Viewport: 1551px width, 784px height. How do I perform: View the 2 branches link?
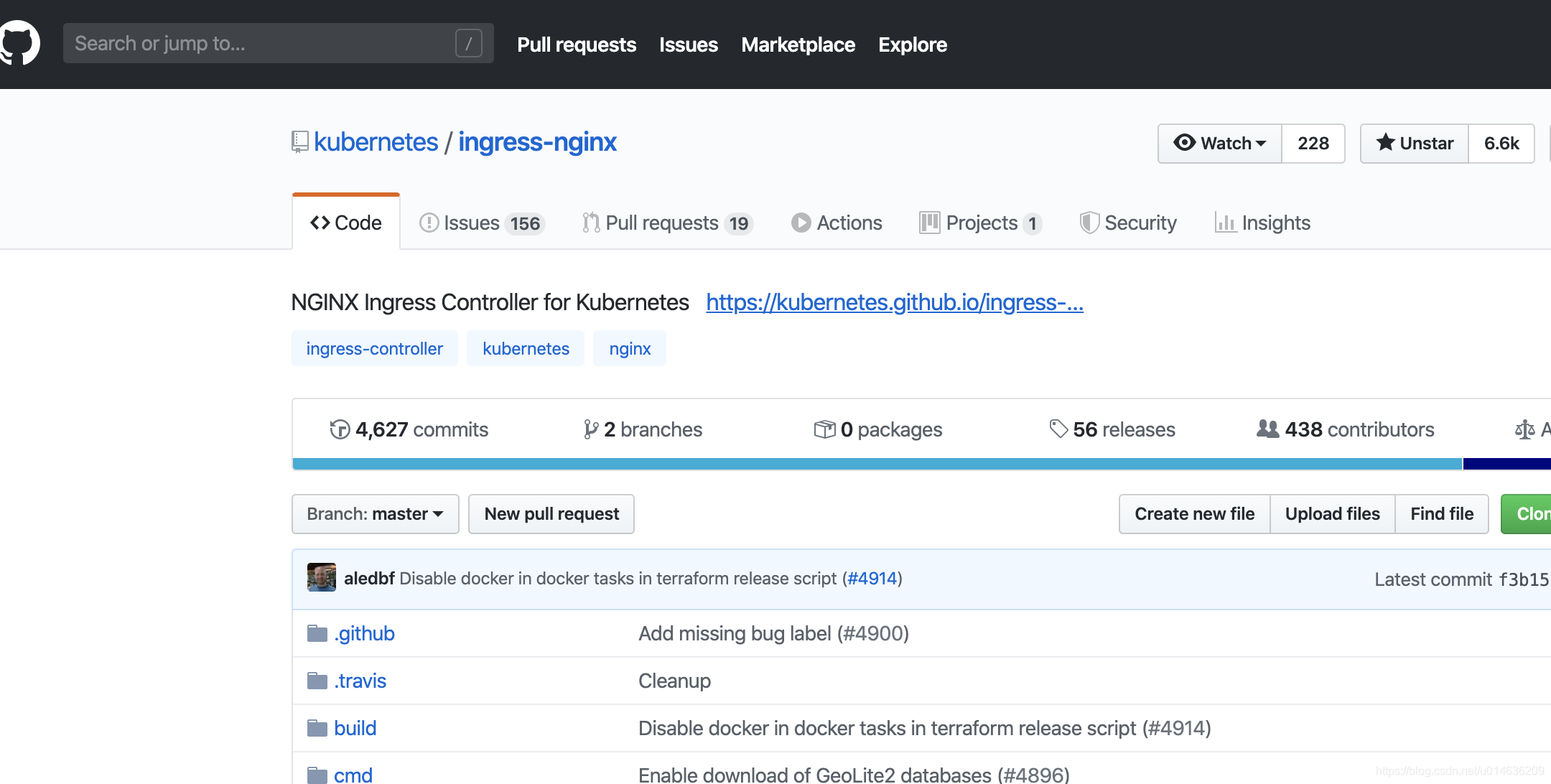pyautogui.click(x=643, y=429)
